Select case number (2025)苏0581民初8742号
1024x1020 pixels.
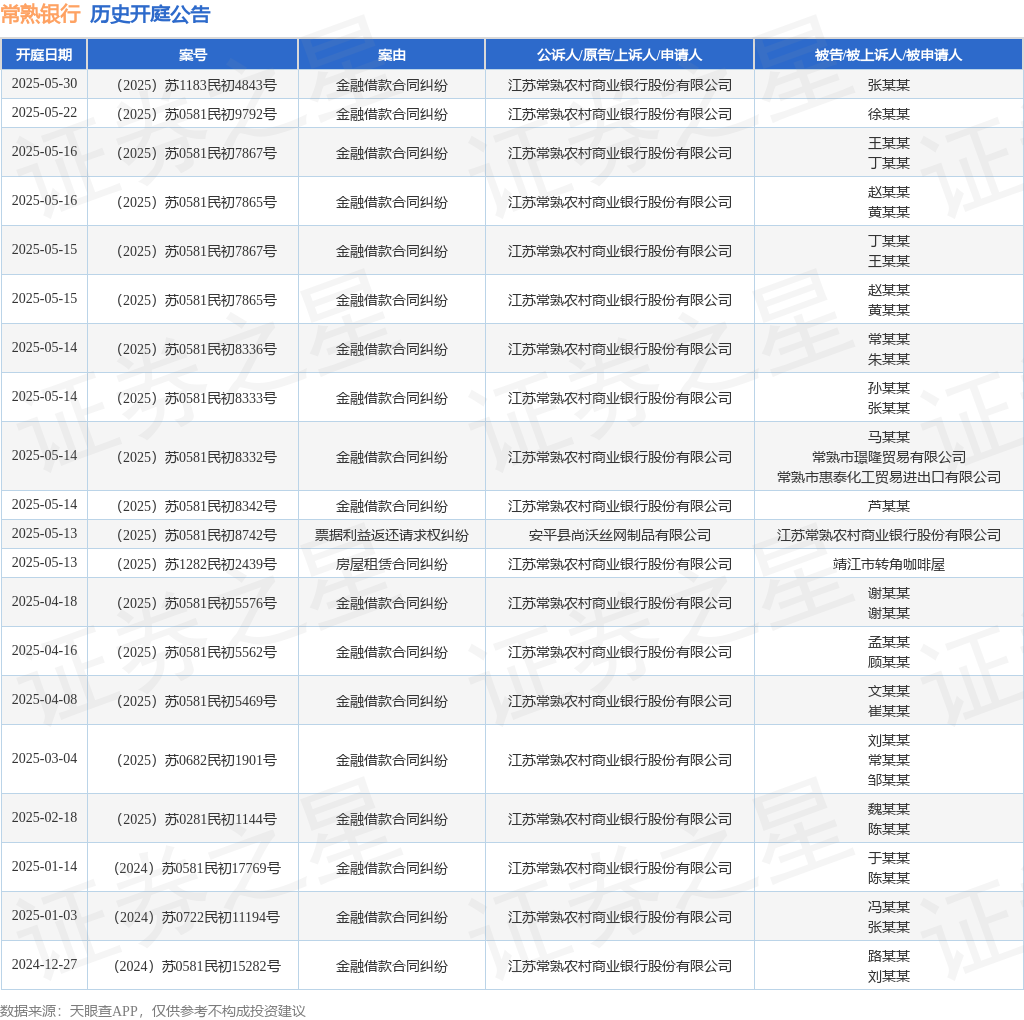pos(195,535)
